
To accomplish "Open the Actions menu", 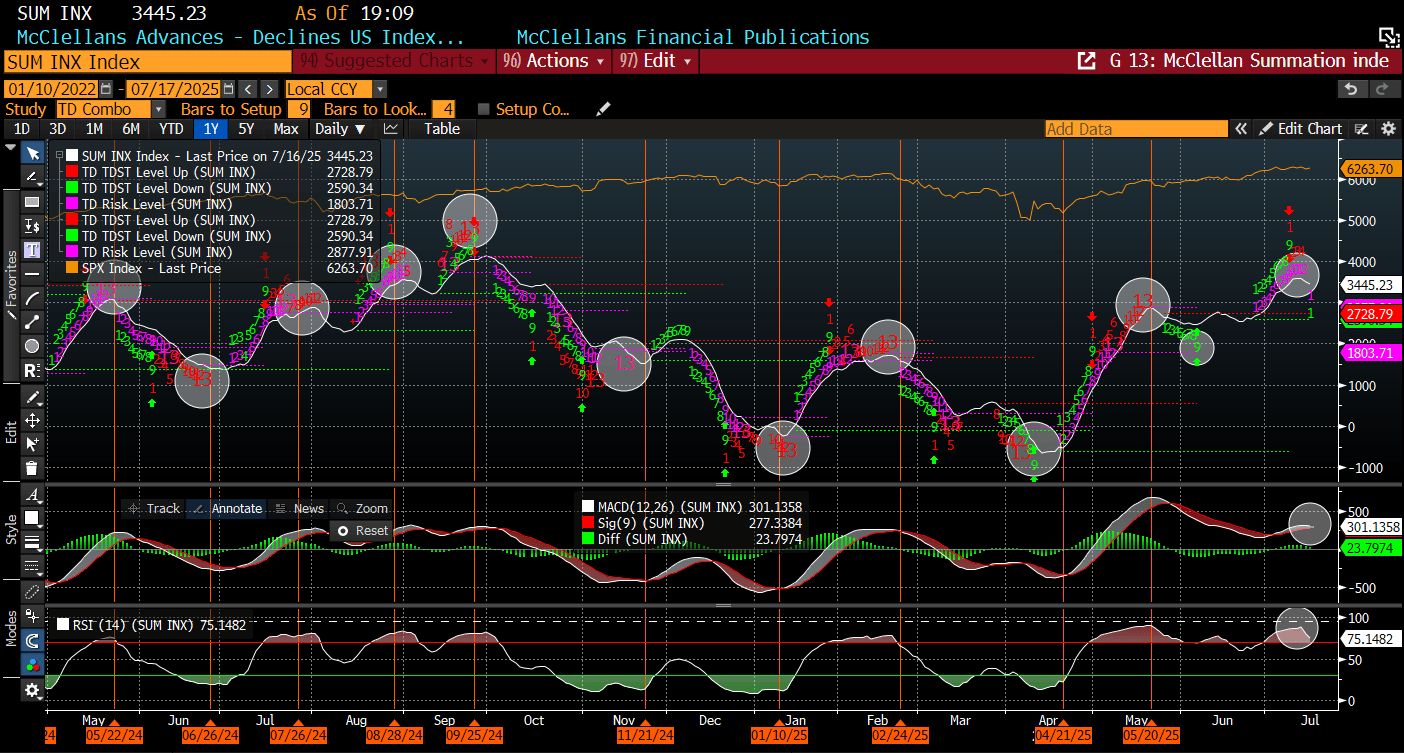I will [x=555, y=61].
